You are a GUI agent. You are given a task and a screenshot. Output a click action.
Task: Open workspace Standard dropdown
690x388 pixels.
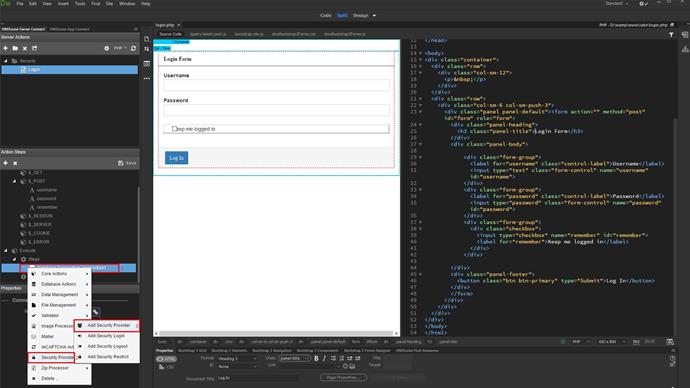617,4
